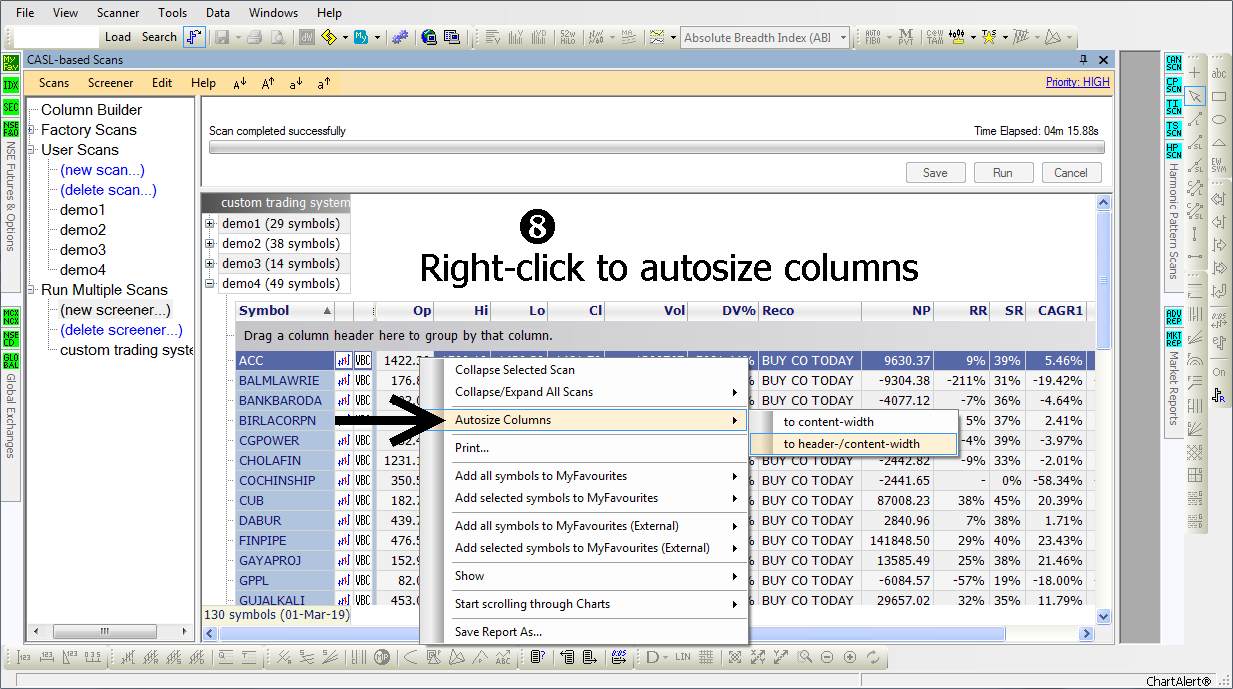Open the TI SCN scan icon
Viewport: 1233px width, 689px height.
[1173, 107]
